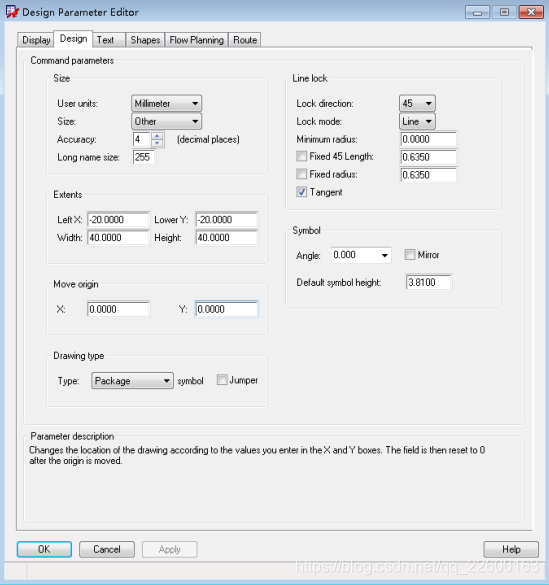Enable the Fixed radius checkbox
Screen dimensions: 549x585
pyautogui.click(x=301, y=174)
